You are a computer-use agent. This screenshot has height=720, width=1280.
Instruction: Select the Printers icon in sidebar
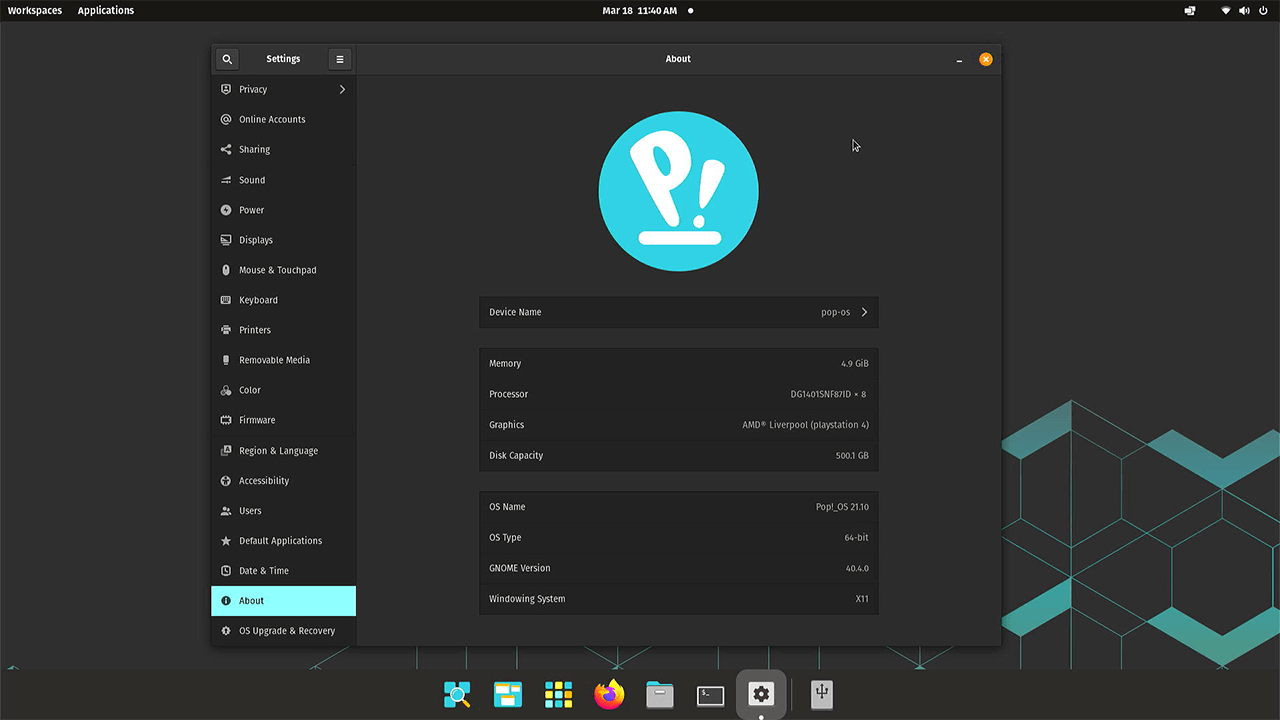pos(226,330)
